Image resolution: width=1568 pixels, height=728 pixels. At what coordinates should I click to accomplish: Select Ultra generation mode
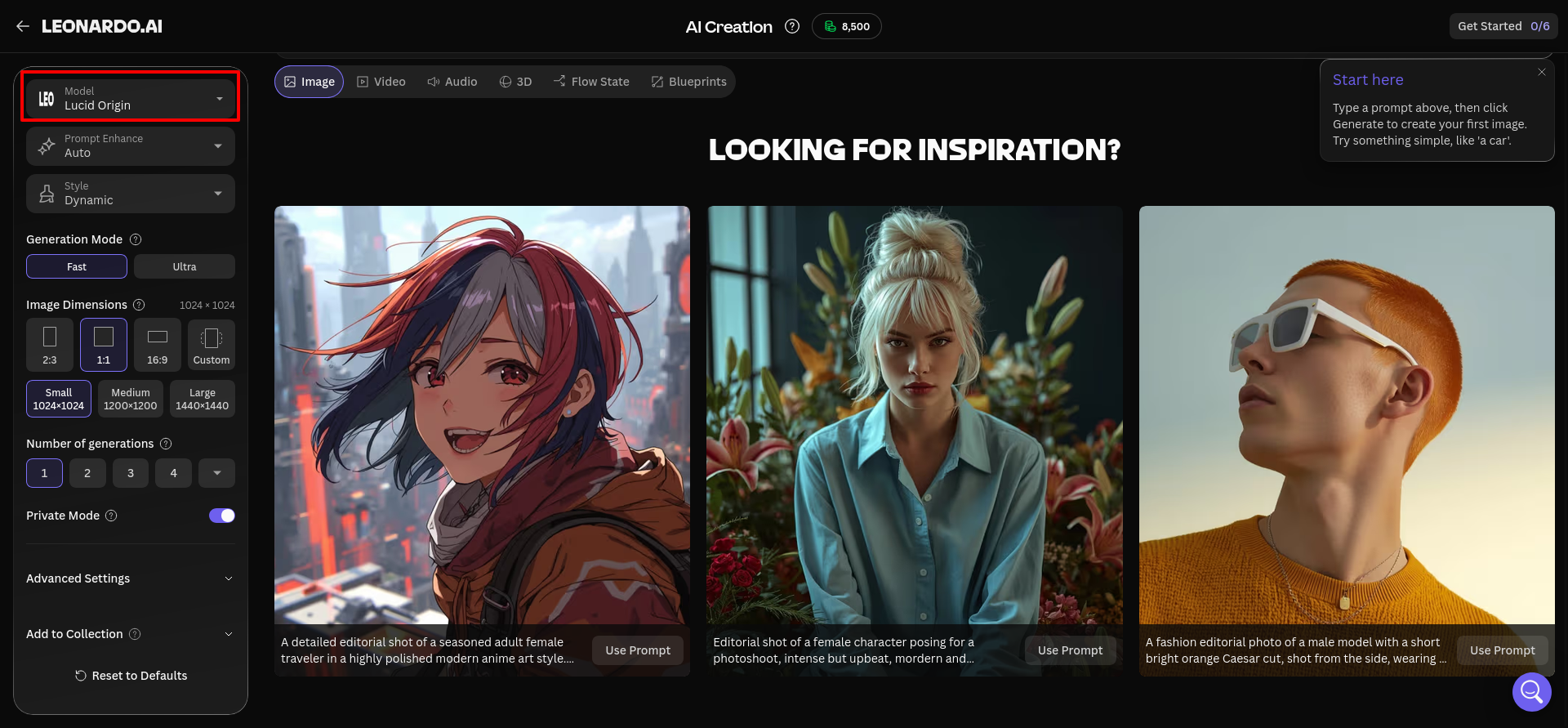(x=185, y=266)
